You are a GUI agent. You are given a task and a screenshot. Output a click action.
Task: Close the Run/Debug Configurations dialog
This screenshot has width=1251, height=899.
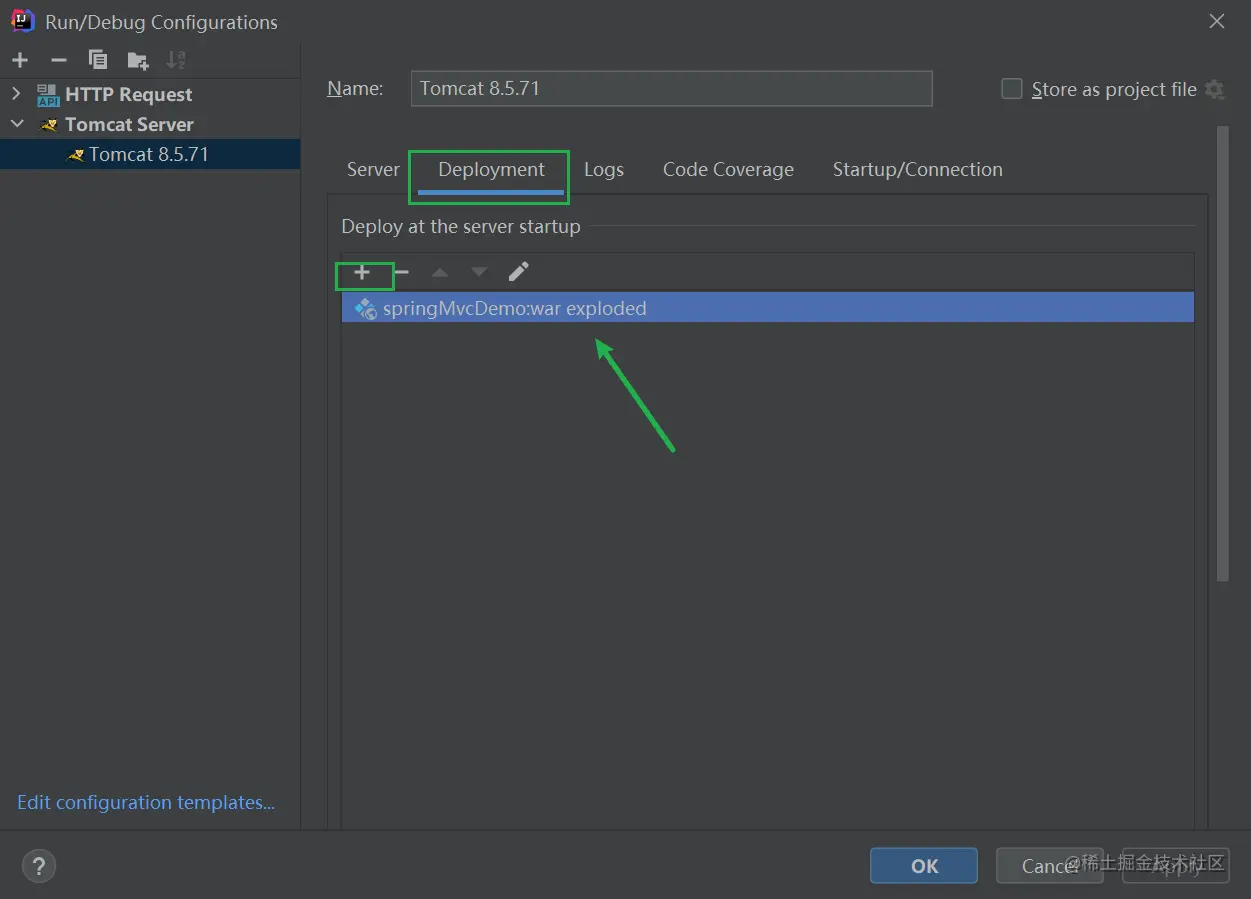[1217, 21]
